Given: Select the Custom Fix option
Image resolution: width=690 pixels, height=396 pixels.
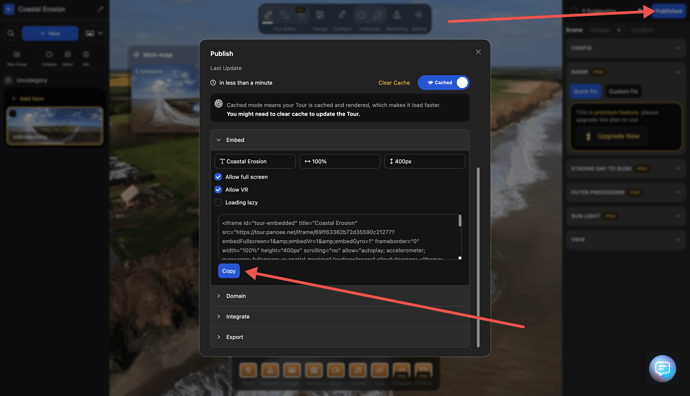Looking at the screenshot, I should point(623,92).
